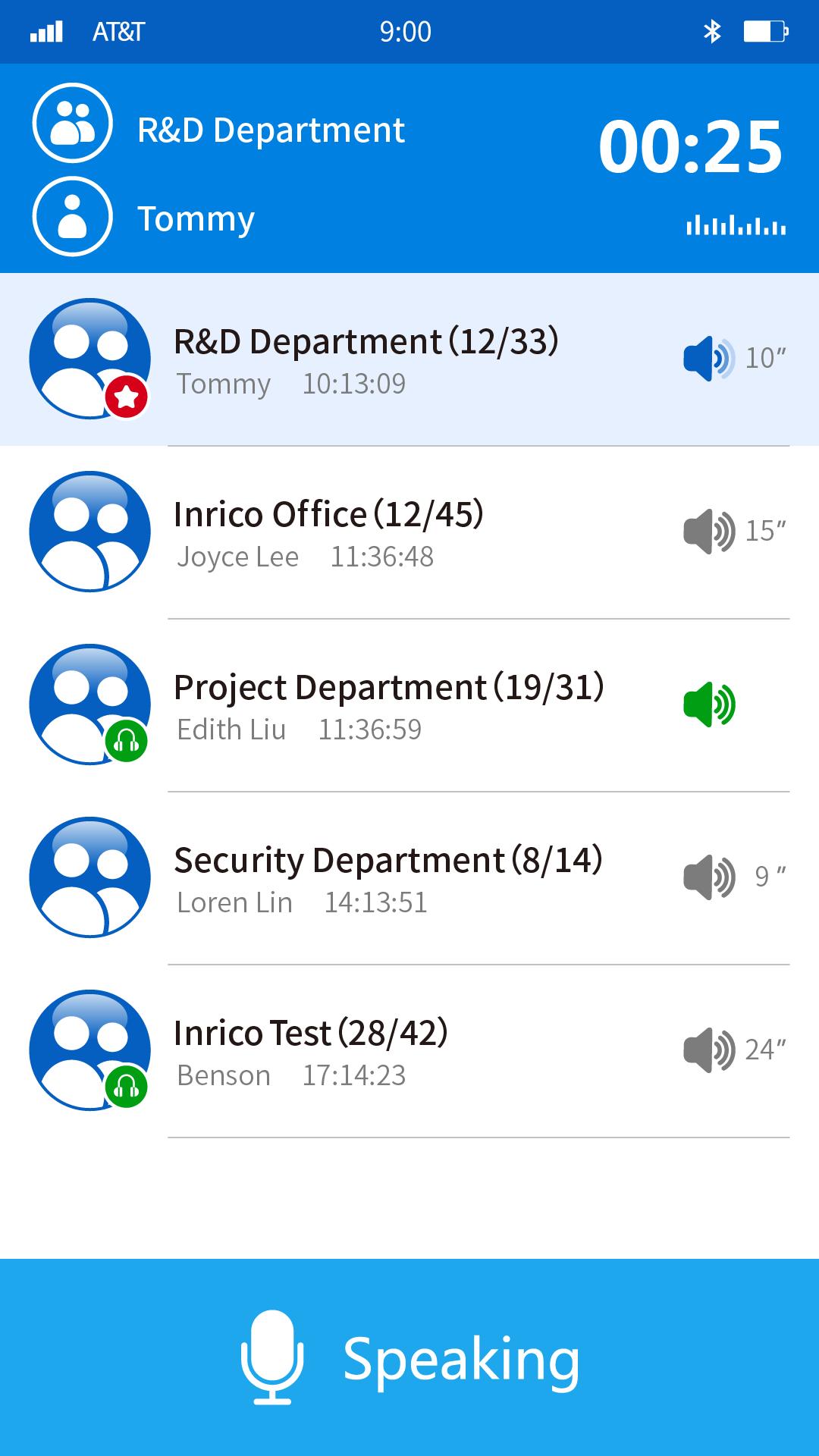Click the speaker icon for Security Department
This screenshot has height=1456, width=819.
709,877
